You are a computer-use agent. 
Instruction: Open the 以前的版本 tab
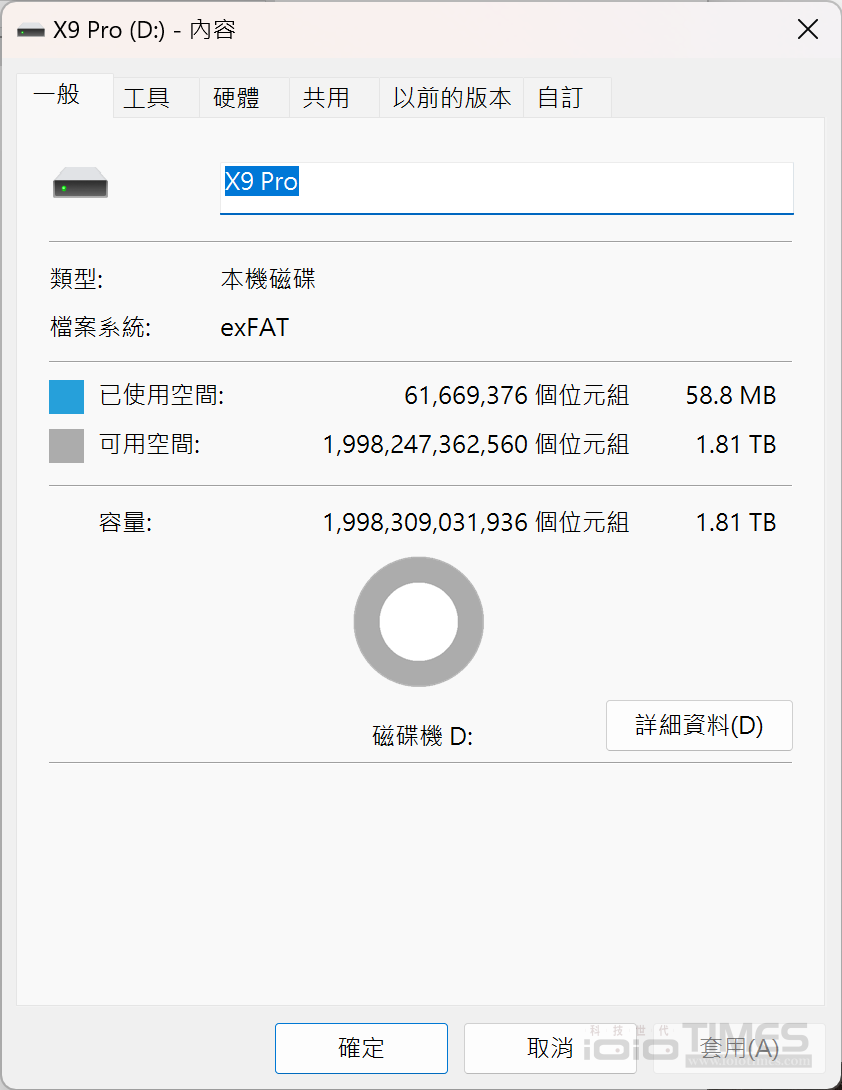(452, 98)
